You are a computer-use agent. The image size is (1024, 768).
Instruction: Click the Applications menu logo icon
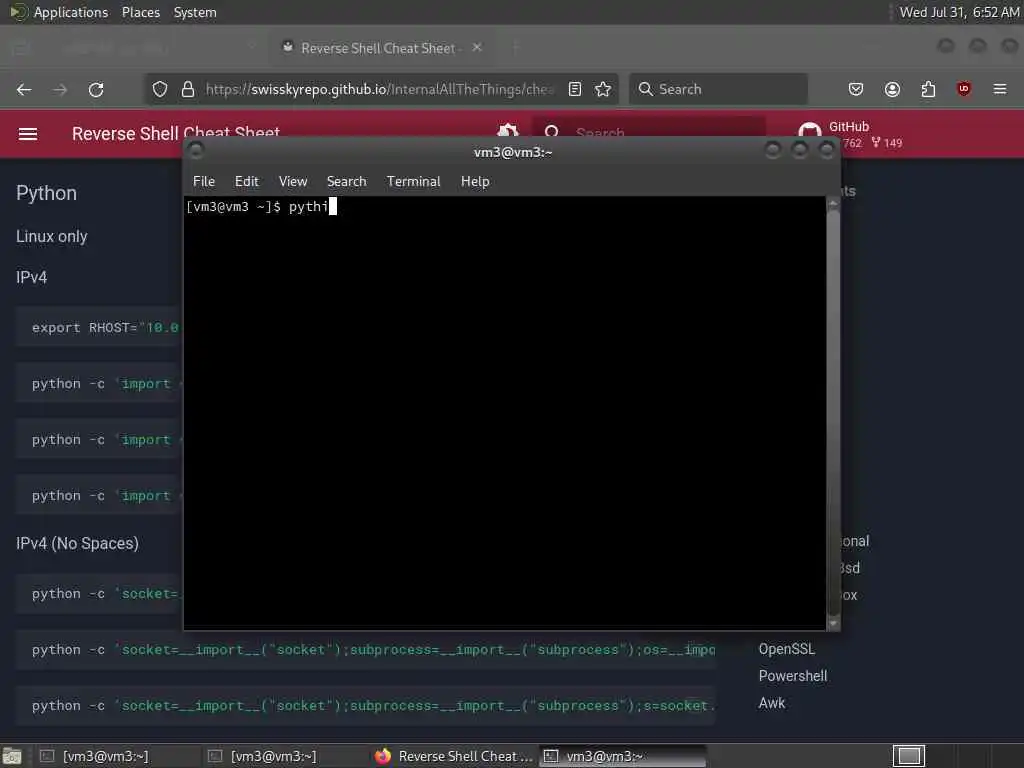[x=18, y=12]
